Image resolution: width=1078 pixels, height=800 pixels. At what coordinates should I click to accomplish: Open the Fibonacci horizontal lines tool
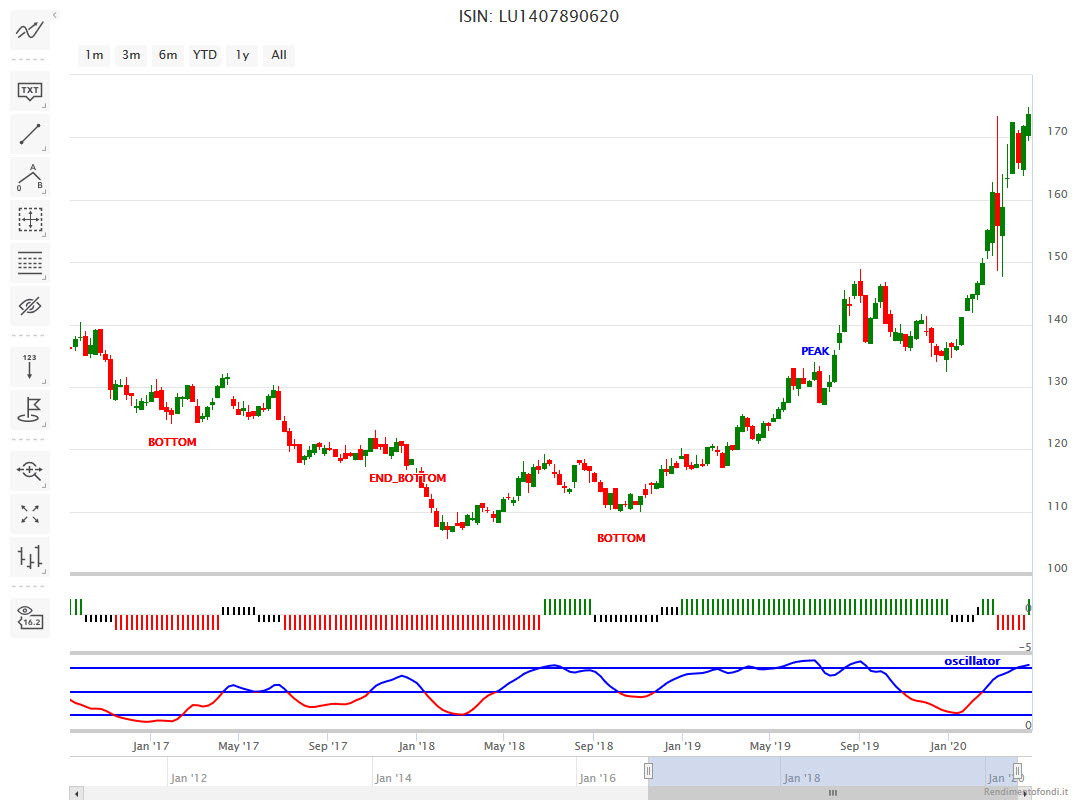click(x=30, y=263)
